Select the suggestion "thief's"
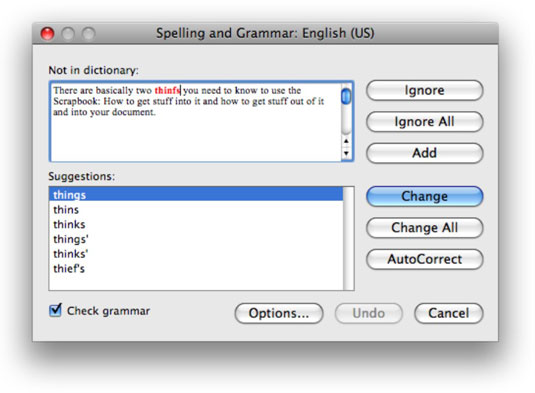The width and height of the screenshot is (535, 393). (x=196, y=268)
